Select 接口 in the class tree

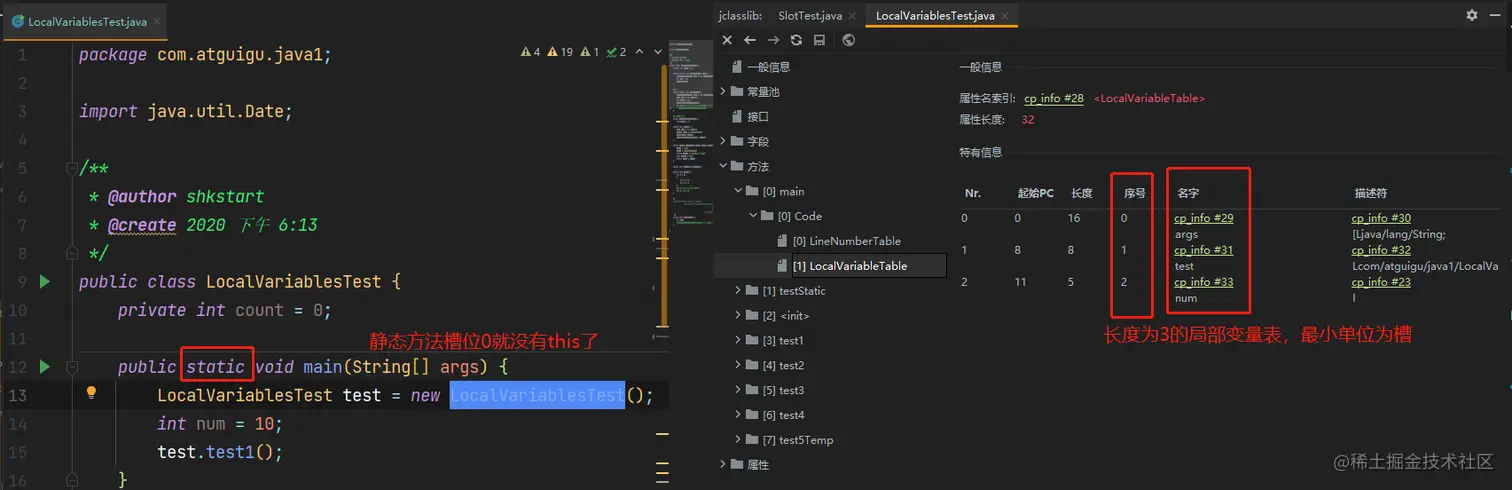click(x=758, y=116)
